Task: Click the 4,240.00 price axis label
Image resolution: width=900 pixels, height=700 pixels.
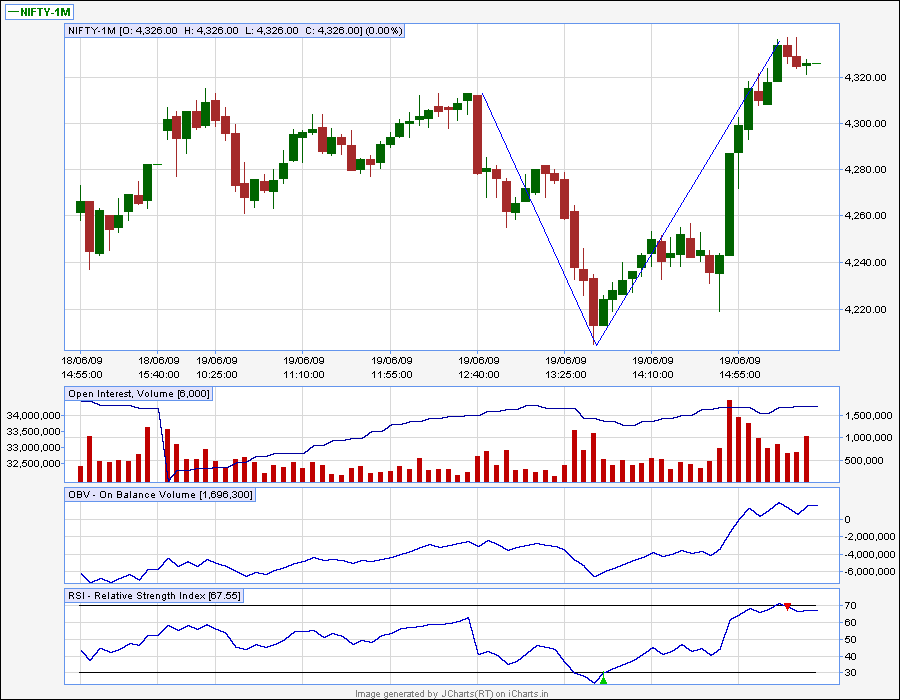Action: (x=865, y=263)
